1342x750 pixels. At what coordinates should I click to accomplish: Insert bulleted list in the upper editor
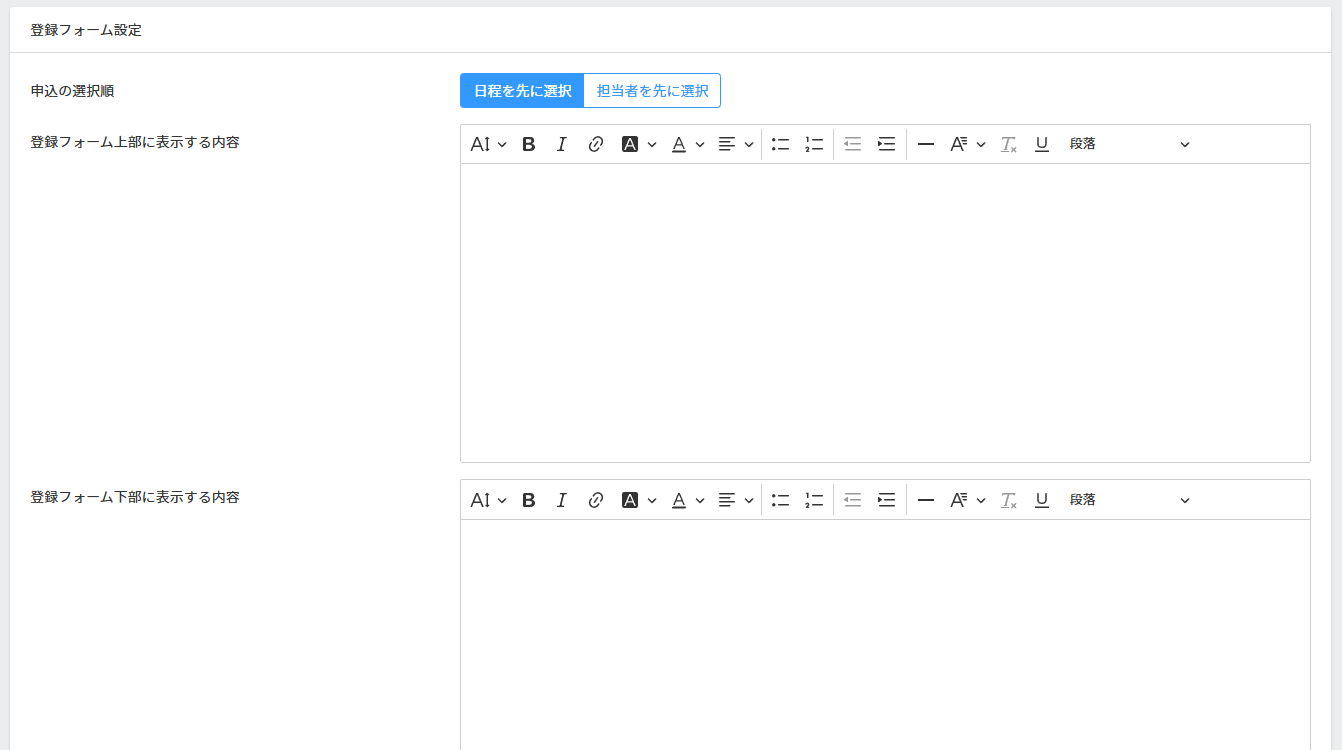781,144
